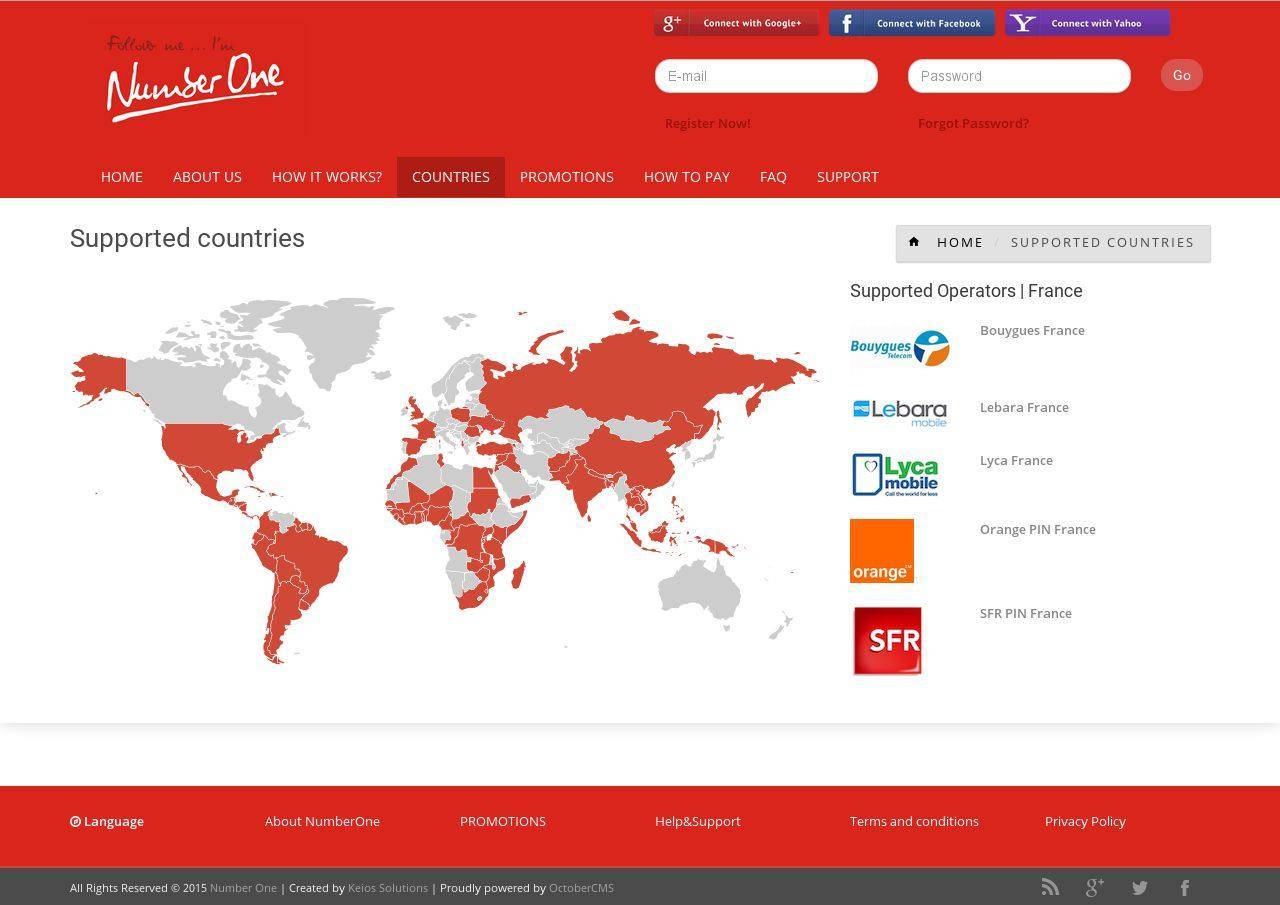This screenshot has width=1280, height=905.
Task: Open the HOW TO PAY menu item
Action: tap(687, 177)
